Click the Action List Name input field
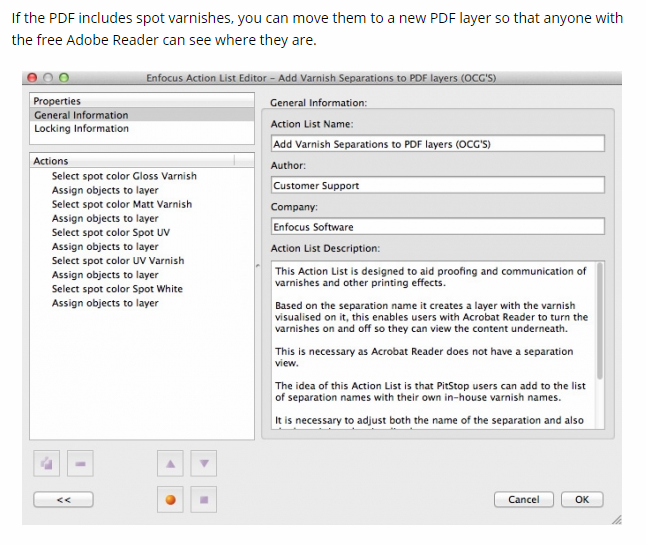This screenshot has width=646, height=545. click(438, 144)
